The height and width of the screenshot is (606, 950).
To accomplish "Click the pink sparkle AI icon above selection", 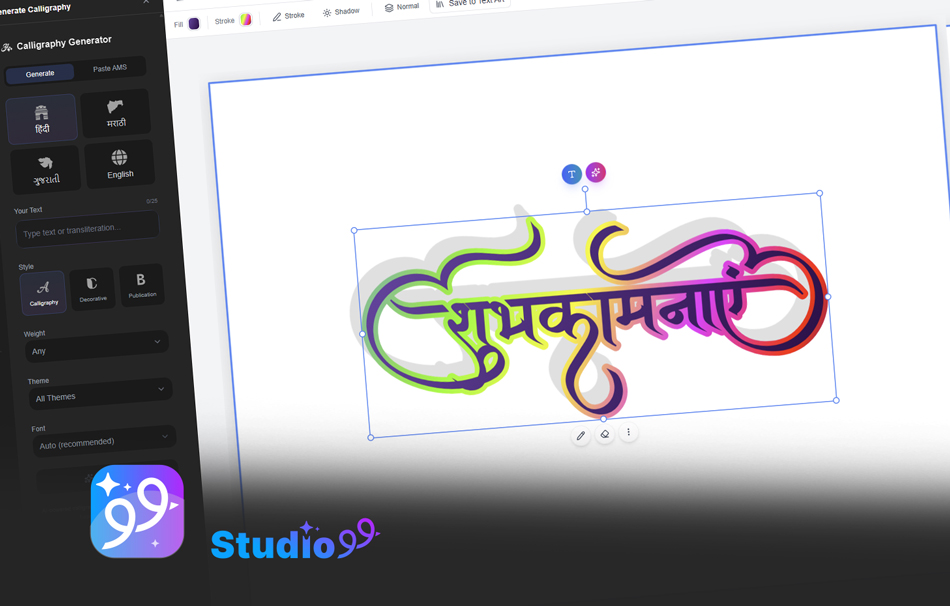I will (596, 172).
